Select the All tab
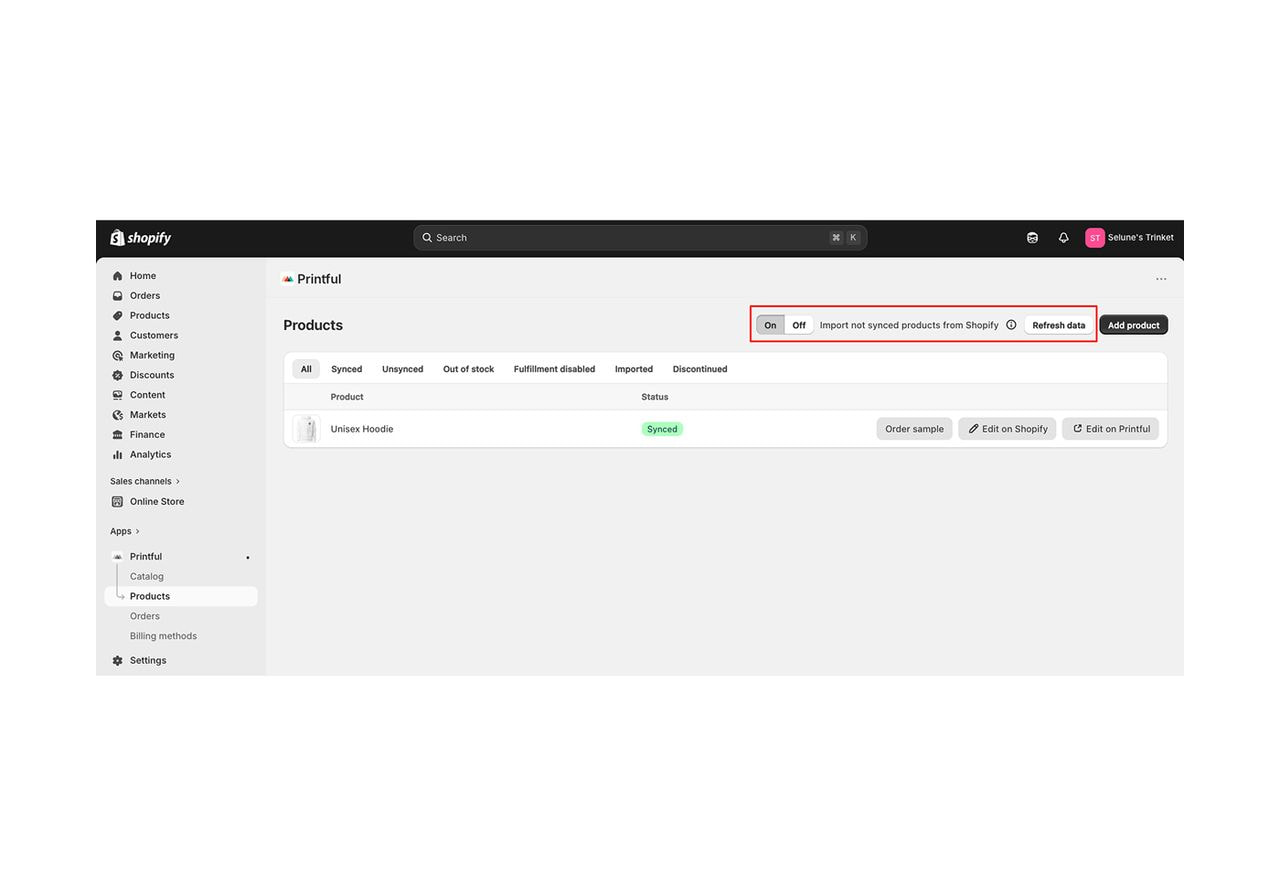The width and height of the screenshot is (1280, 896). (306, 369)
